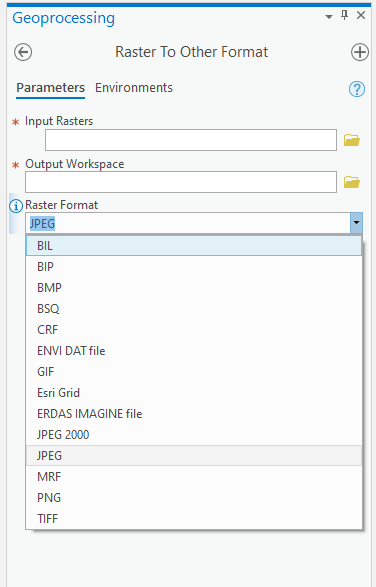
Task: Pin the Geoprocessing pane
Action: pos(345,15)
